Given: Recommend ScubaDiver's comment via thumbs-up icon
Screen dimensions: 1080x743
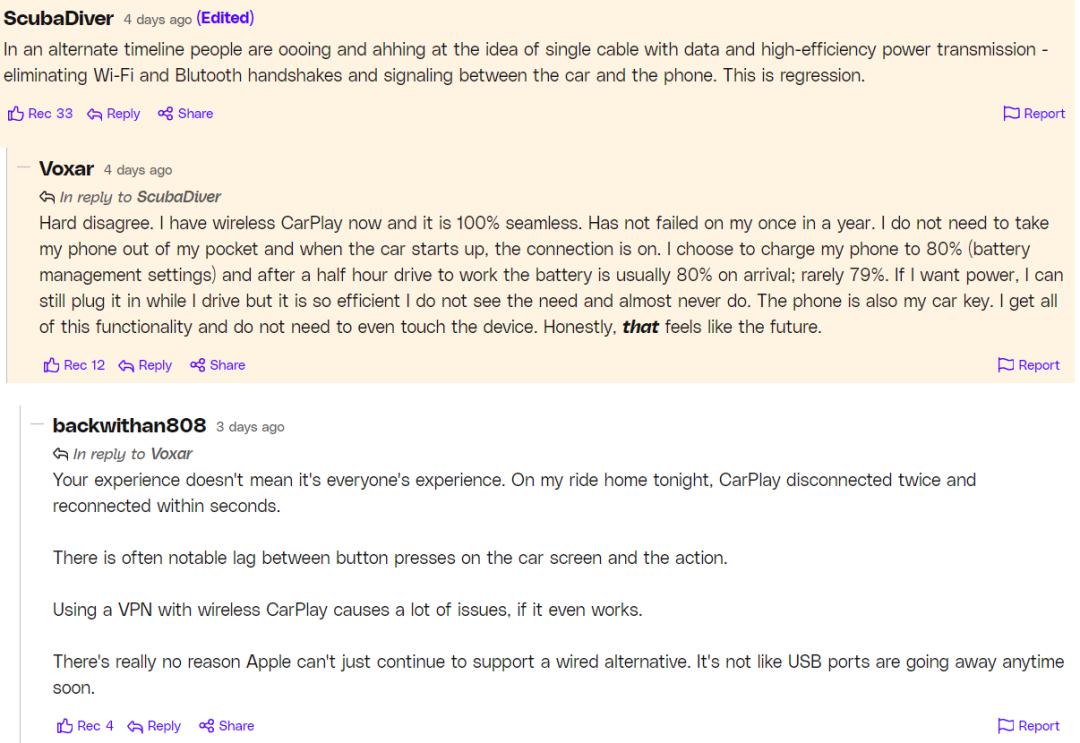Looking at the screenshot, I should 16,114.
